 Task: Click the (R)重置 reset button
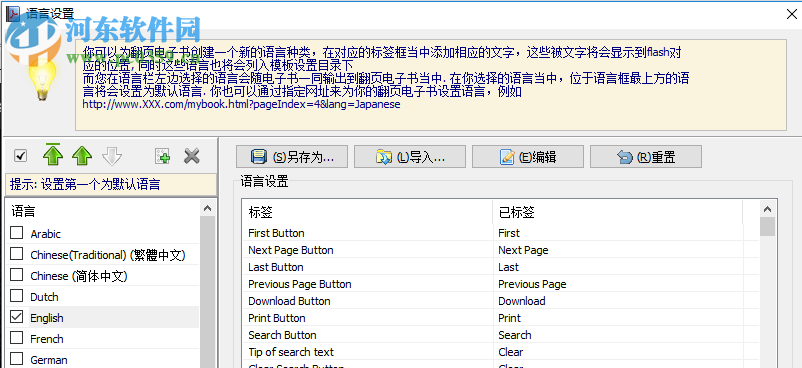click(645, 157)
